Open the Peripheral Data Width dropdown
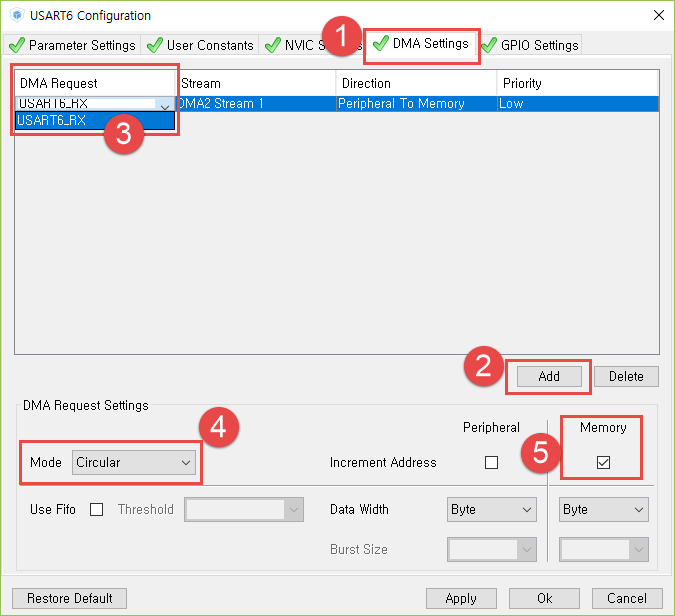 492,509
